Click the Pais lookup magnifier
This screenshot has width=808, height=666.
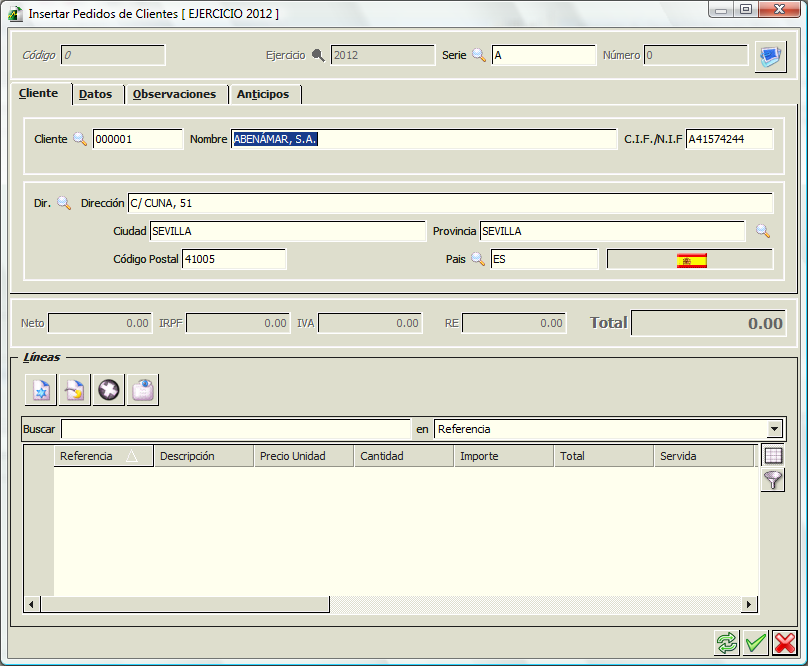478,259
